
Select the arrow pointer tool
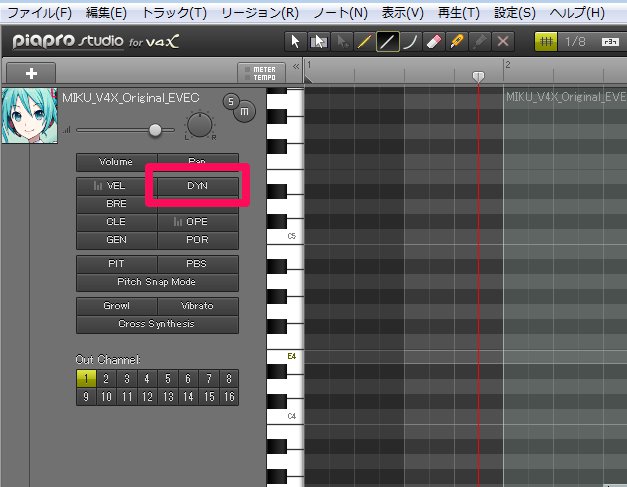click(296, 42)
